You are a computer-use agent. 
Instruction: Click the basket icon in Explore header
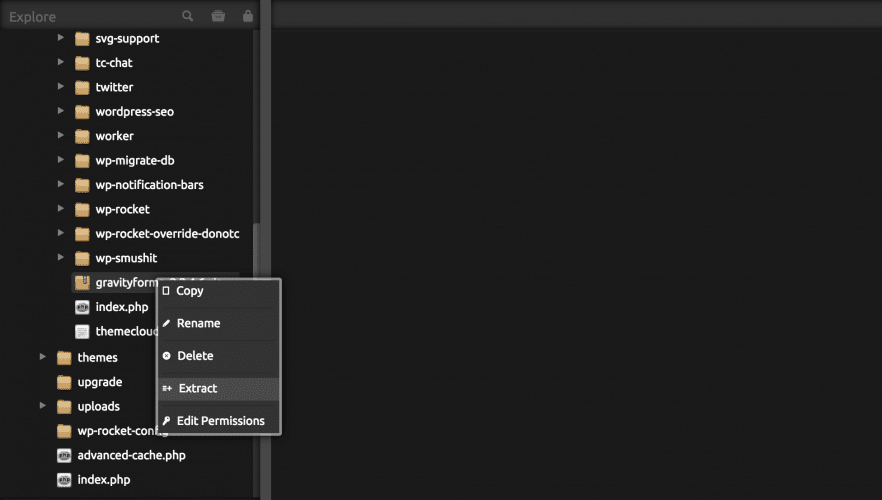point(218,16)
